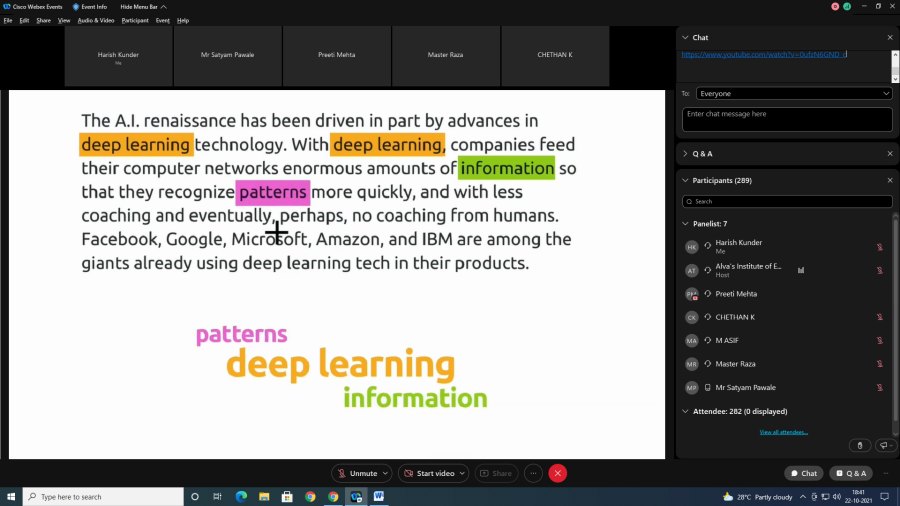900x506 pixels.
Task: Click Preeti Mehta's avatar icon
Action: [x=692, y=294]
